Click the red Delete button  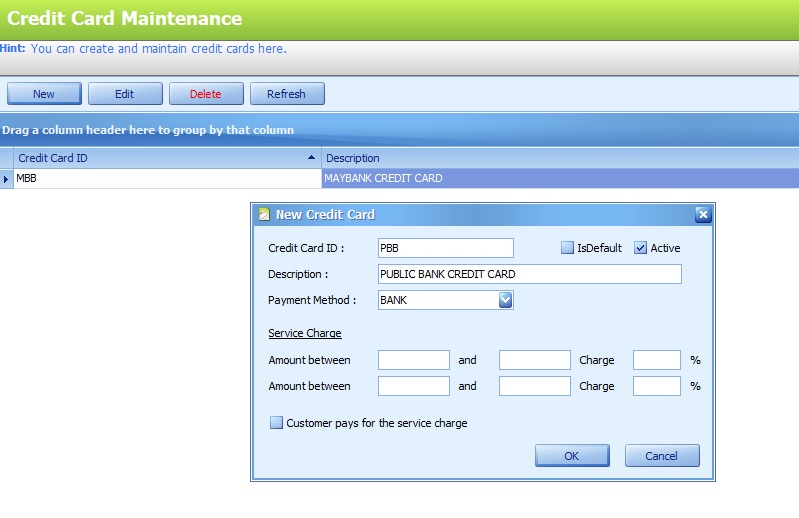coord(206,94)
